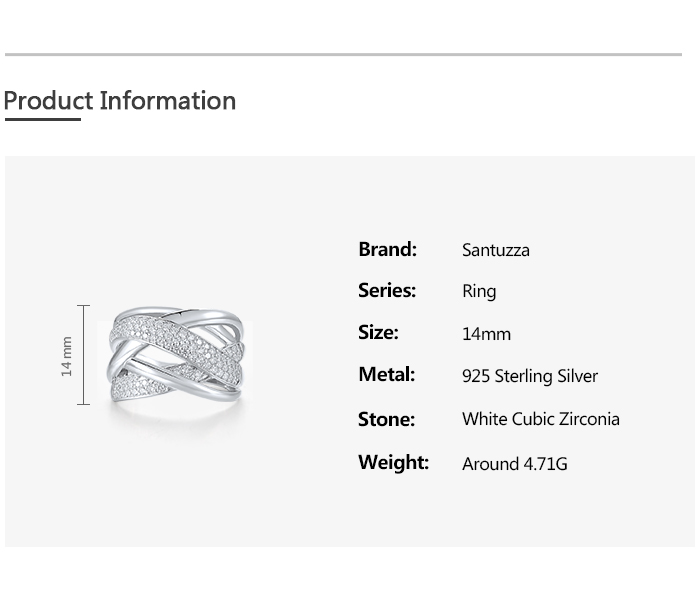Screen dimensions: 700x607
Task: Select the Size label
Action: coord(378,332)
